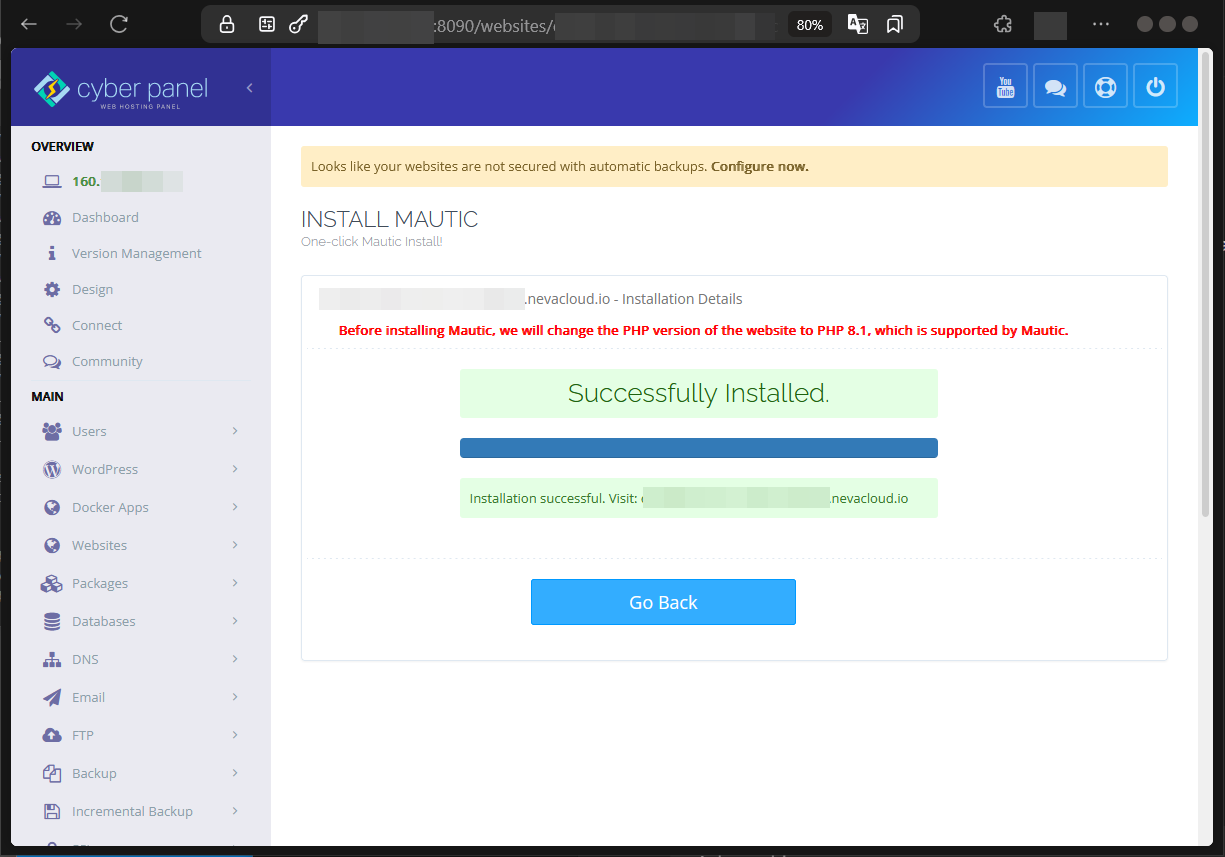
Task: Open Version Management in sidebar
Action: [137, 254]
